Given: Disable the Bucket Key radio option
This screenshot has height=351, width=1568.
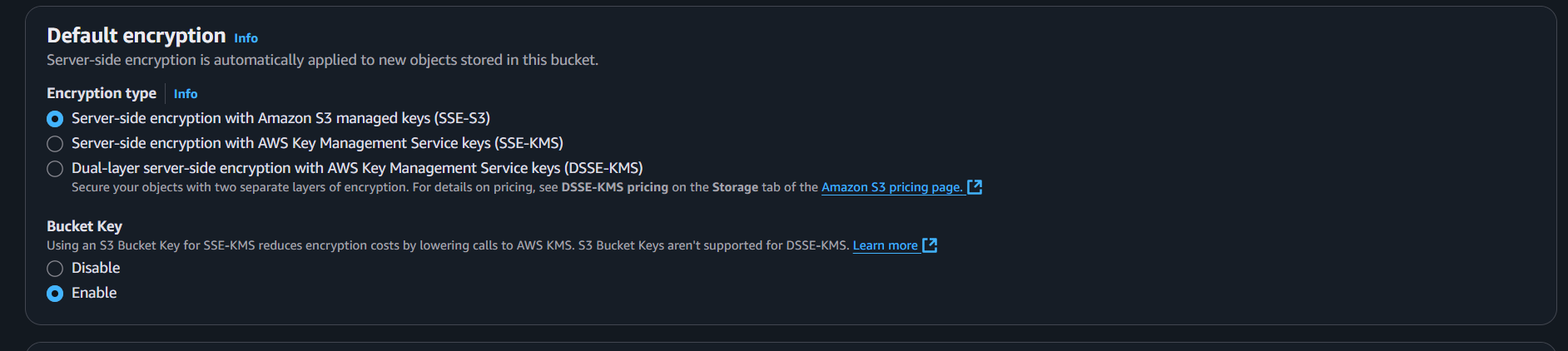Looking at the screenshot, I should pyautogui.click(x=55, y=269).
